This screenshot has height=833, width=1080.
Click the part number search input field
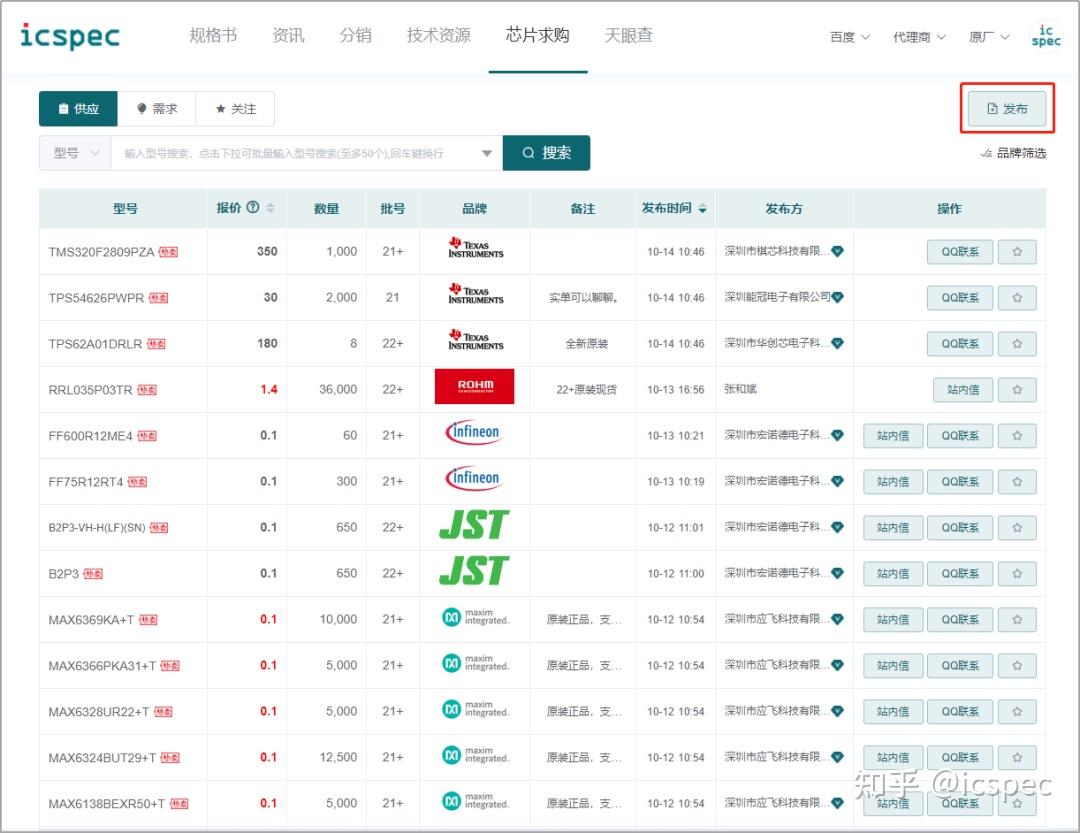point(290,152)
